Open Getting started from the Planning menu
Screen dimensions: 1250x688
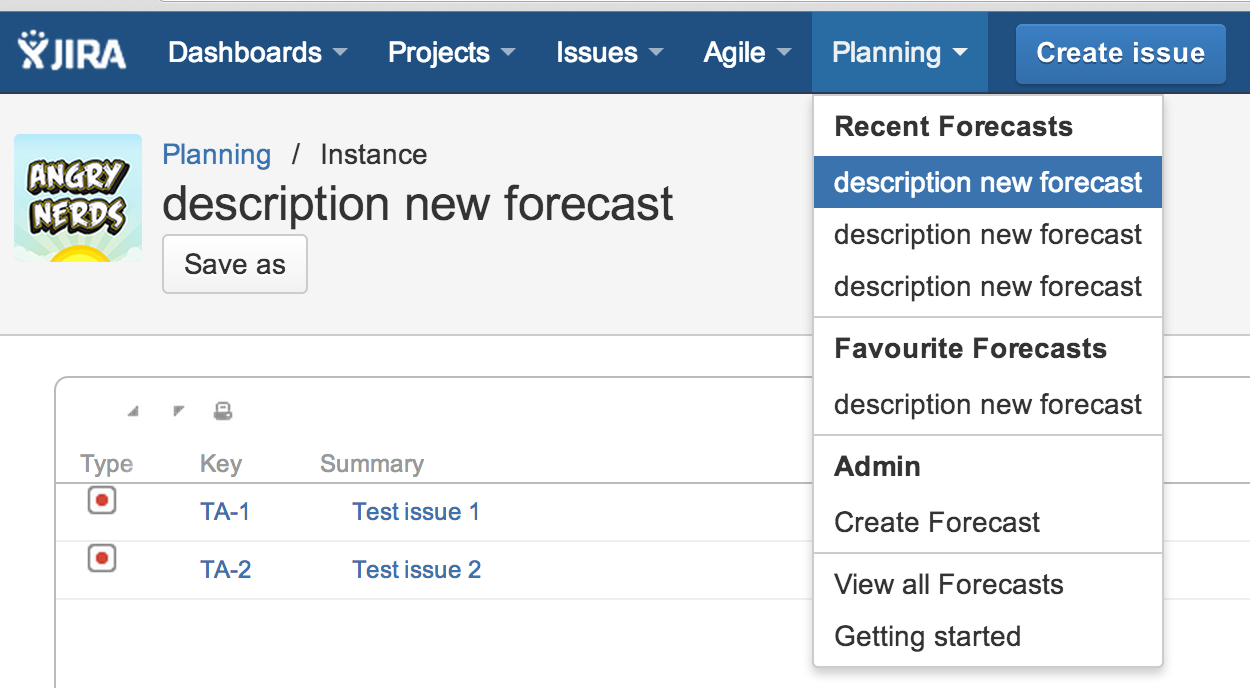point(988,636)
